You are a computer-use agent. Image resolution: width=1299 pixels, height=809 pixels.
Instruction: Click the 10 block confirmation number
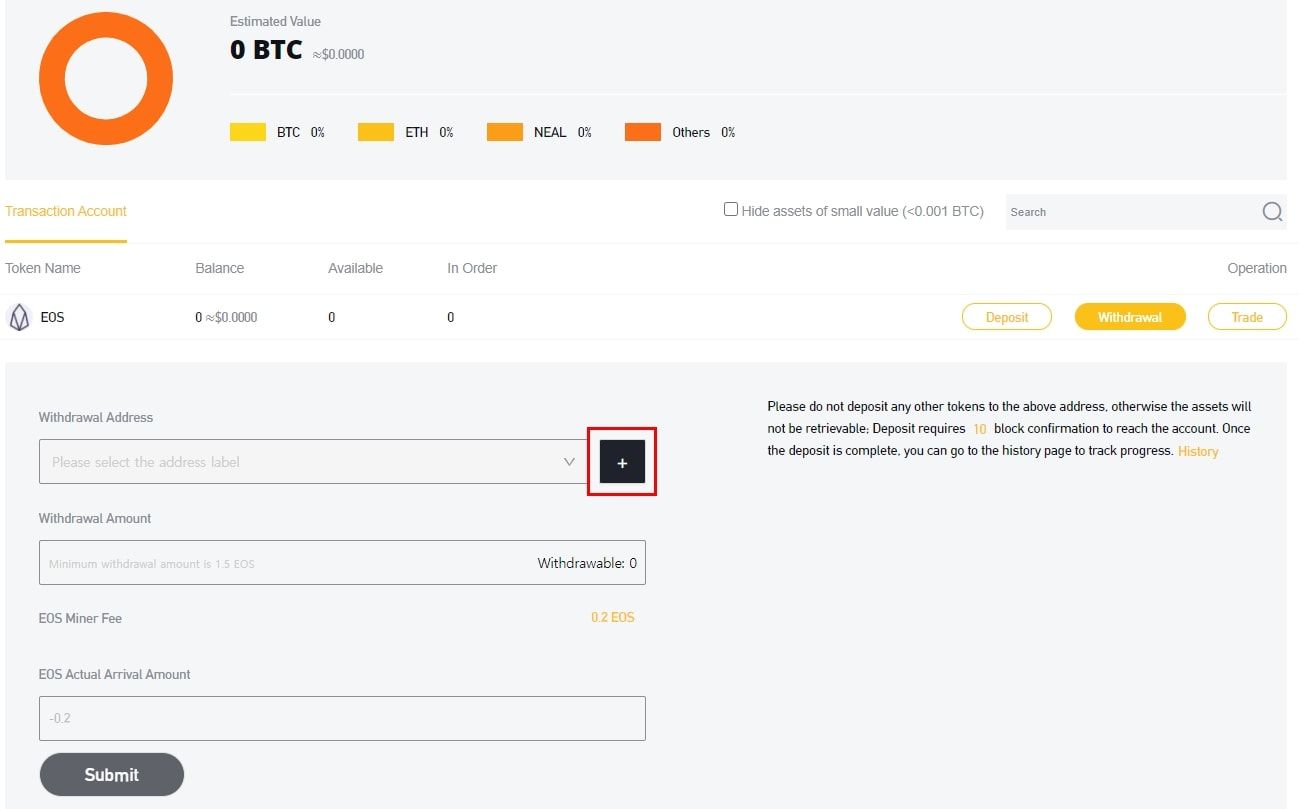pos(980,429)
